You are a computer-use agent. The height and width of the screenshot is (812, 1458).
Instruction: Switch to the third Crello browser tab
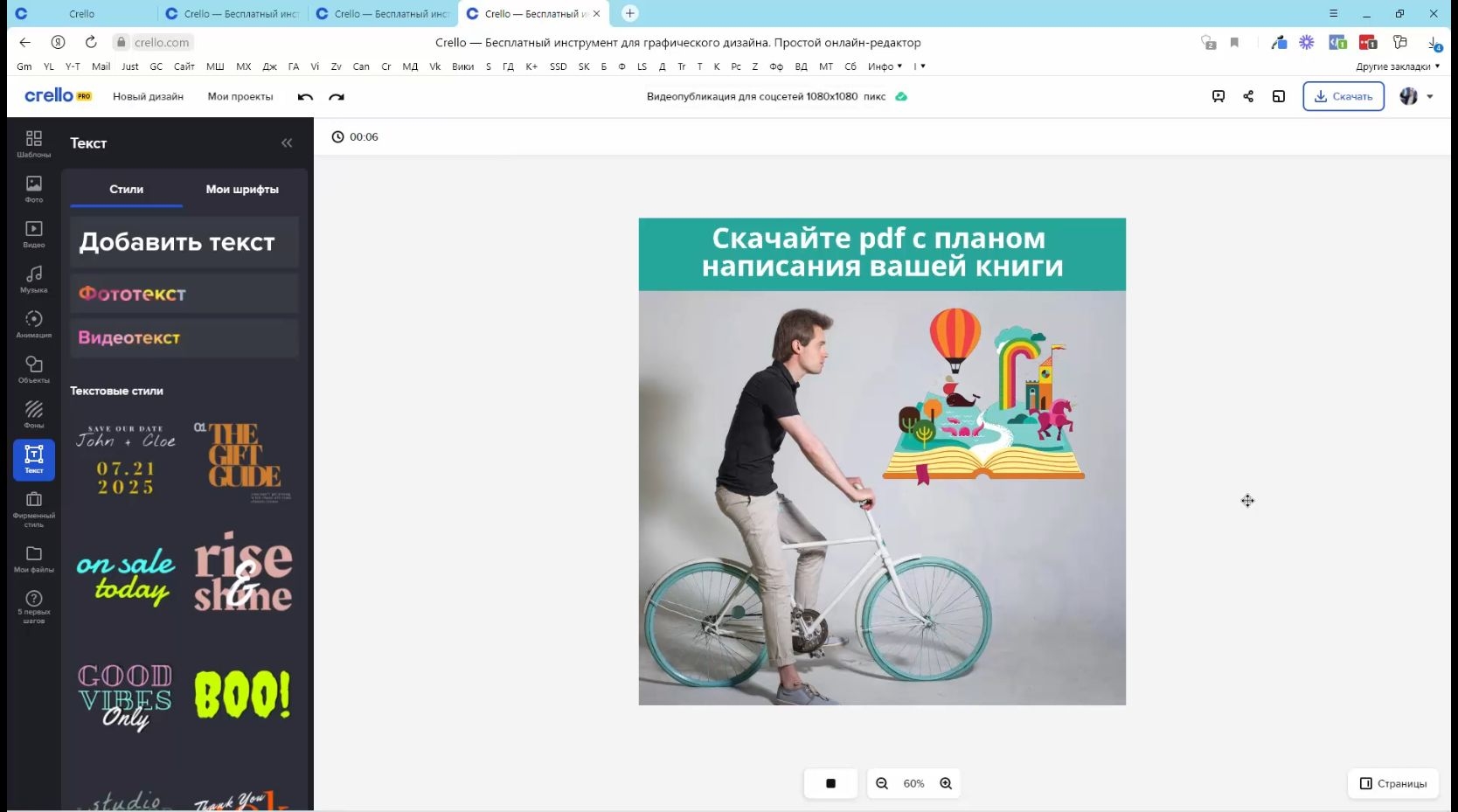click(383, 14)
